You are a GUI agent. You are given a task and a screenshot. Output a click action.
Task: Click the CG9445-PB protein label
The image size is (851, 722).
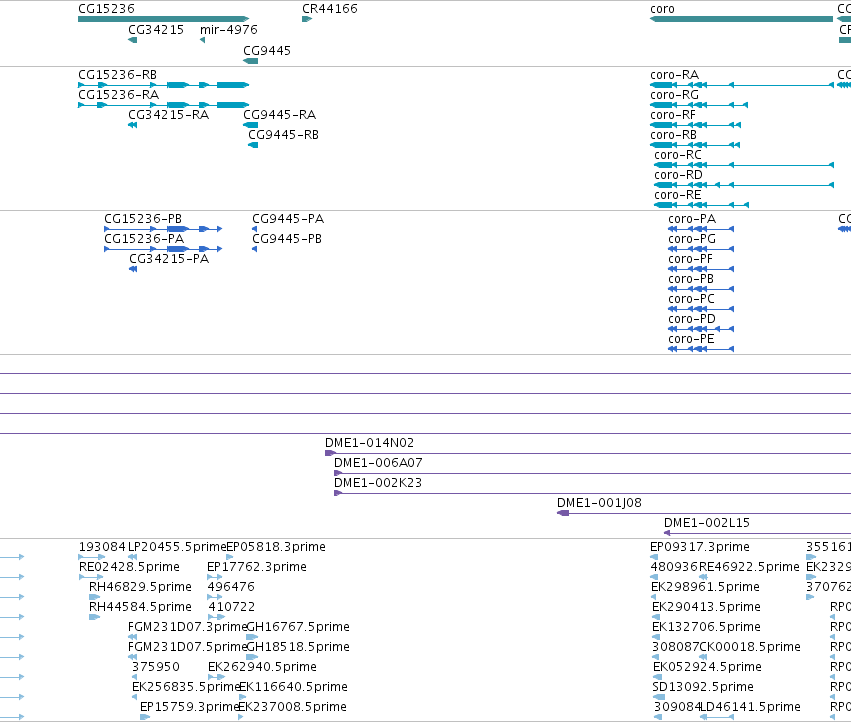(x=287, y=239)
